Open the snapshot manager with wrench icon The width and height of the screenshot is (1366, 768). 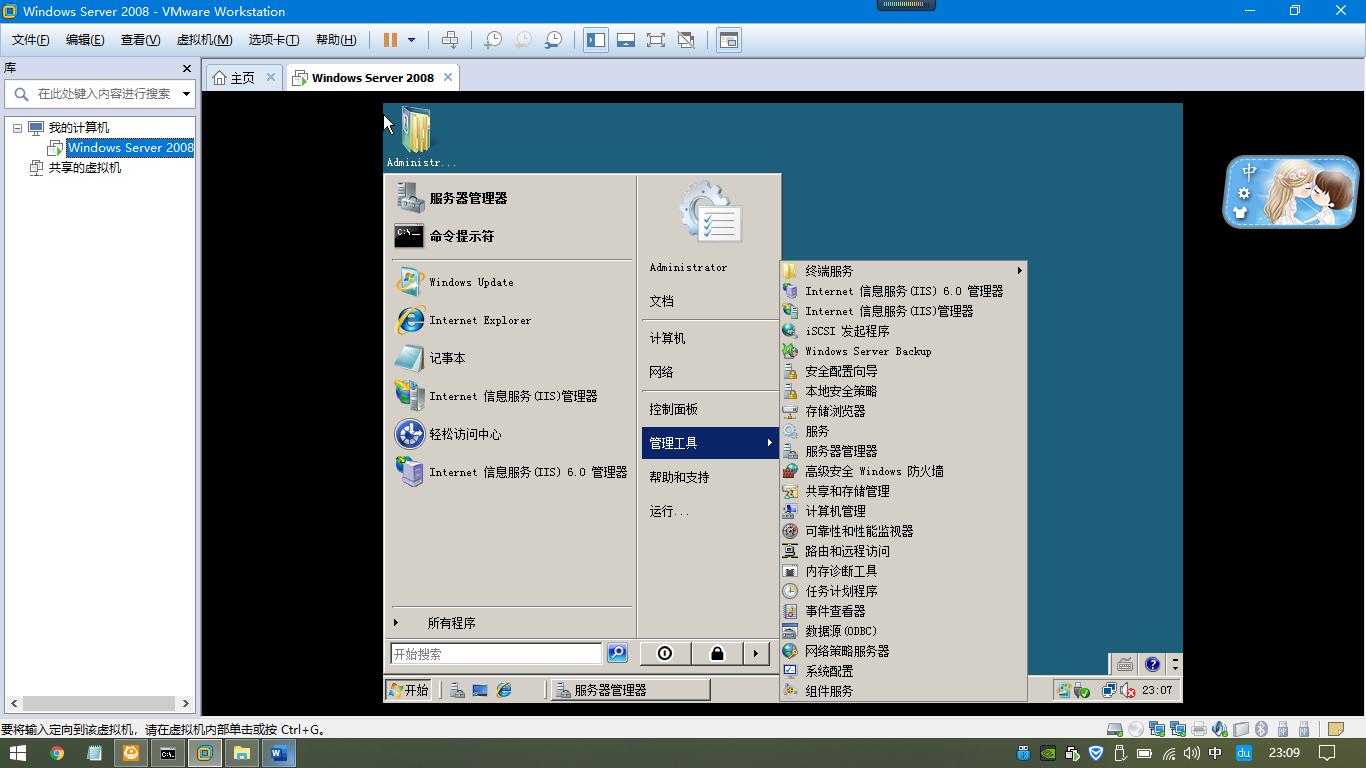click(x=553, y=40)
